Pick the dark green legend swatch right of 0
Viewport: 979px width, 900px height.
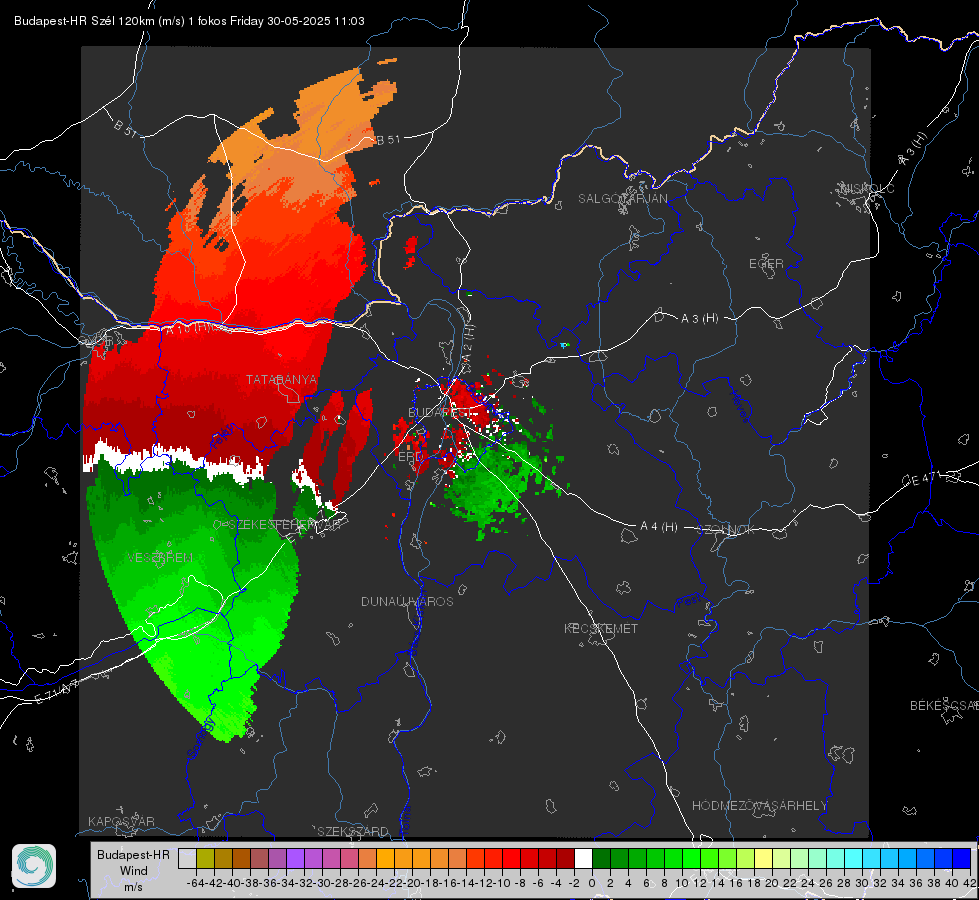tap(601, 858)
